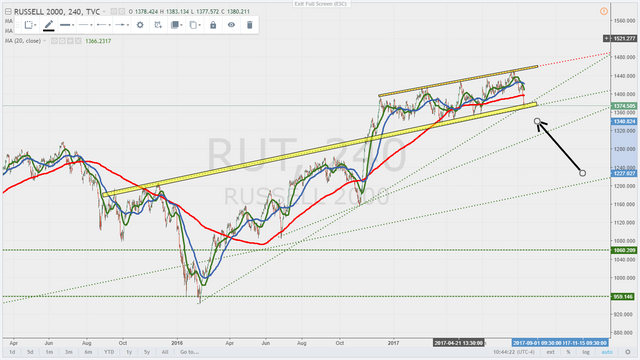Select the 1m time range
The image size is (640, 360).
(x=49, y=352)
